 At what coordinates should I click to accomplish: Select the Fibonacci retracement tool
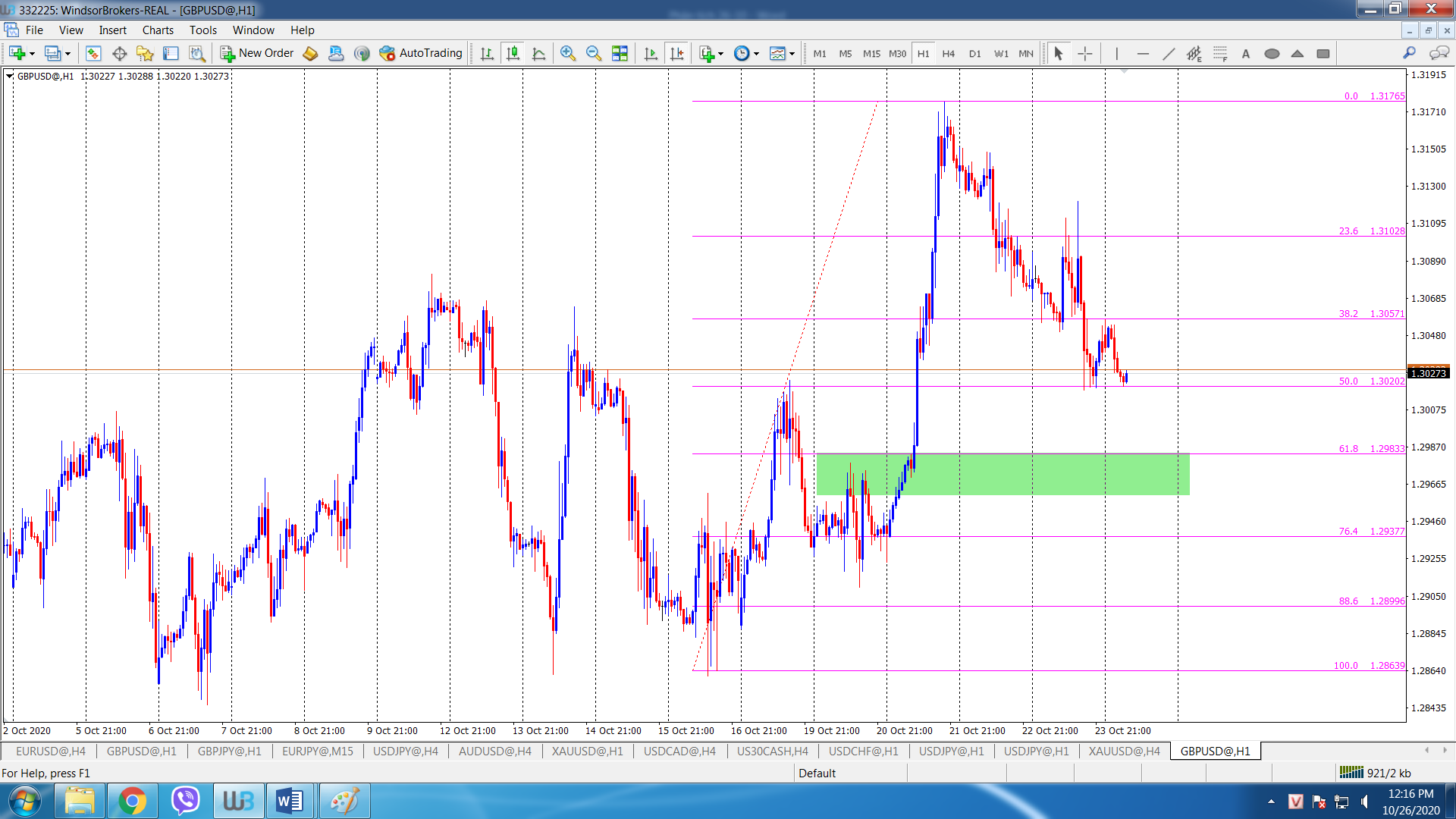pos(1220,53)
